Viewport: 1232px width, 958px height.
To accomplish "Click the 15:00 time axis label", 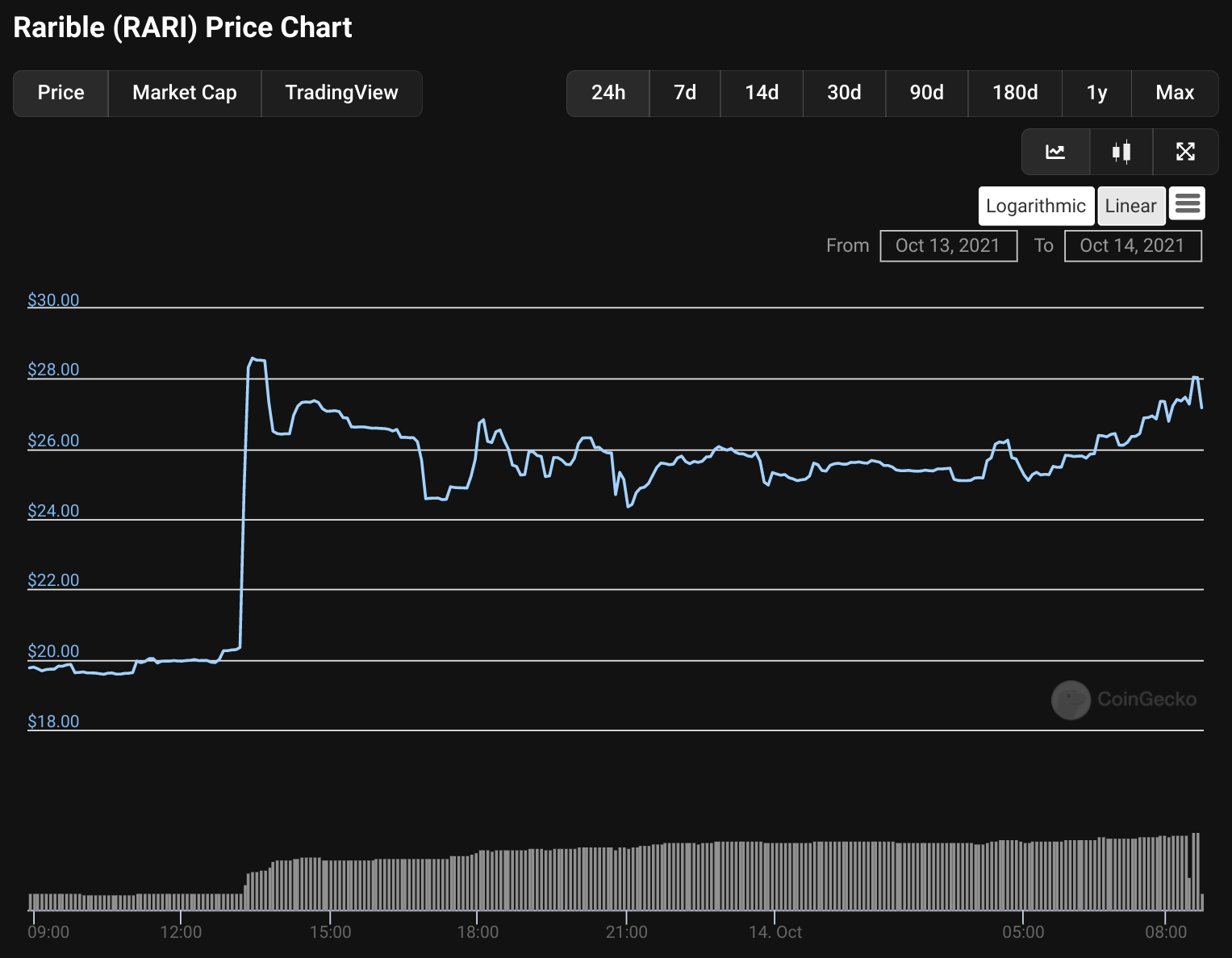I will (x=331, y=932).
